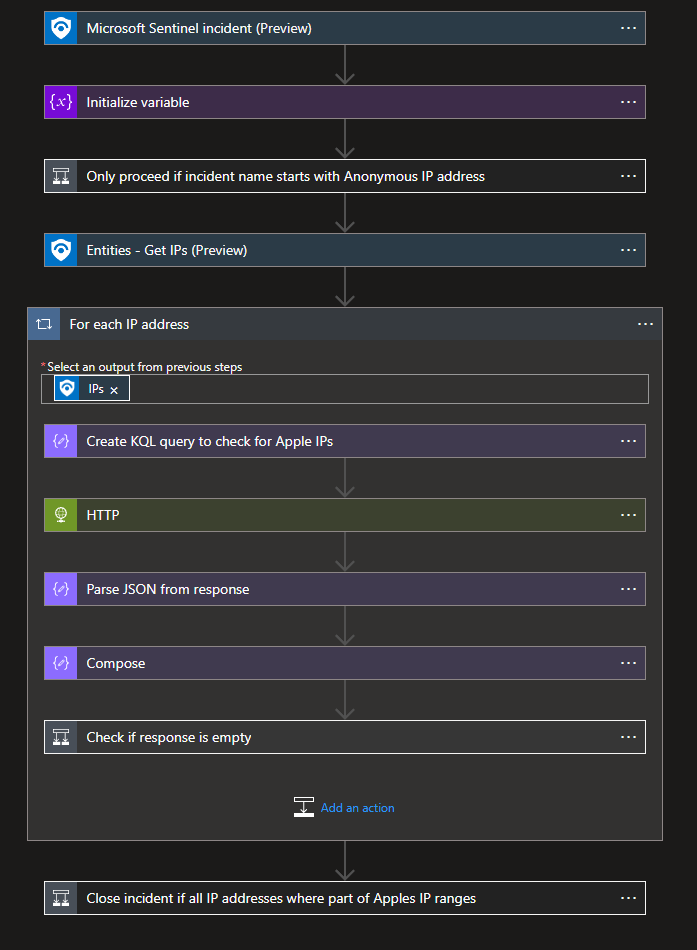Open ellipsis menu for Check if response is empty
697x950 pixels.
pyautogui.click(x=629, y=737)
